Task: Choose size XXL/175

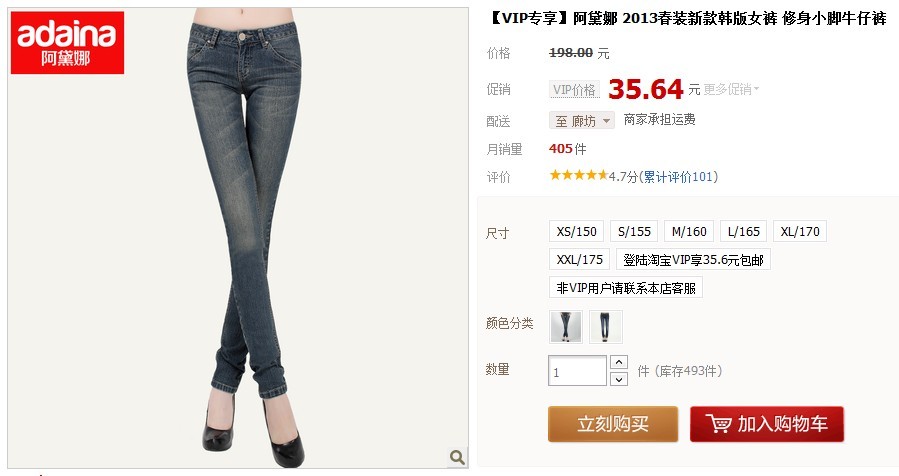Action: click(x=579, y=259)
